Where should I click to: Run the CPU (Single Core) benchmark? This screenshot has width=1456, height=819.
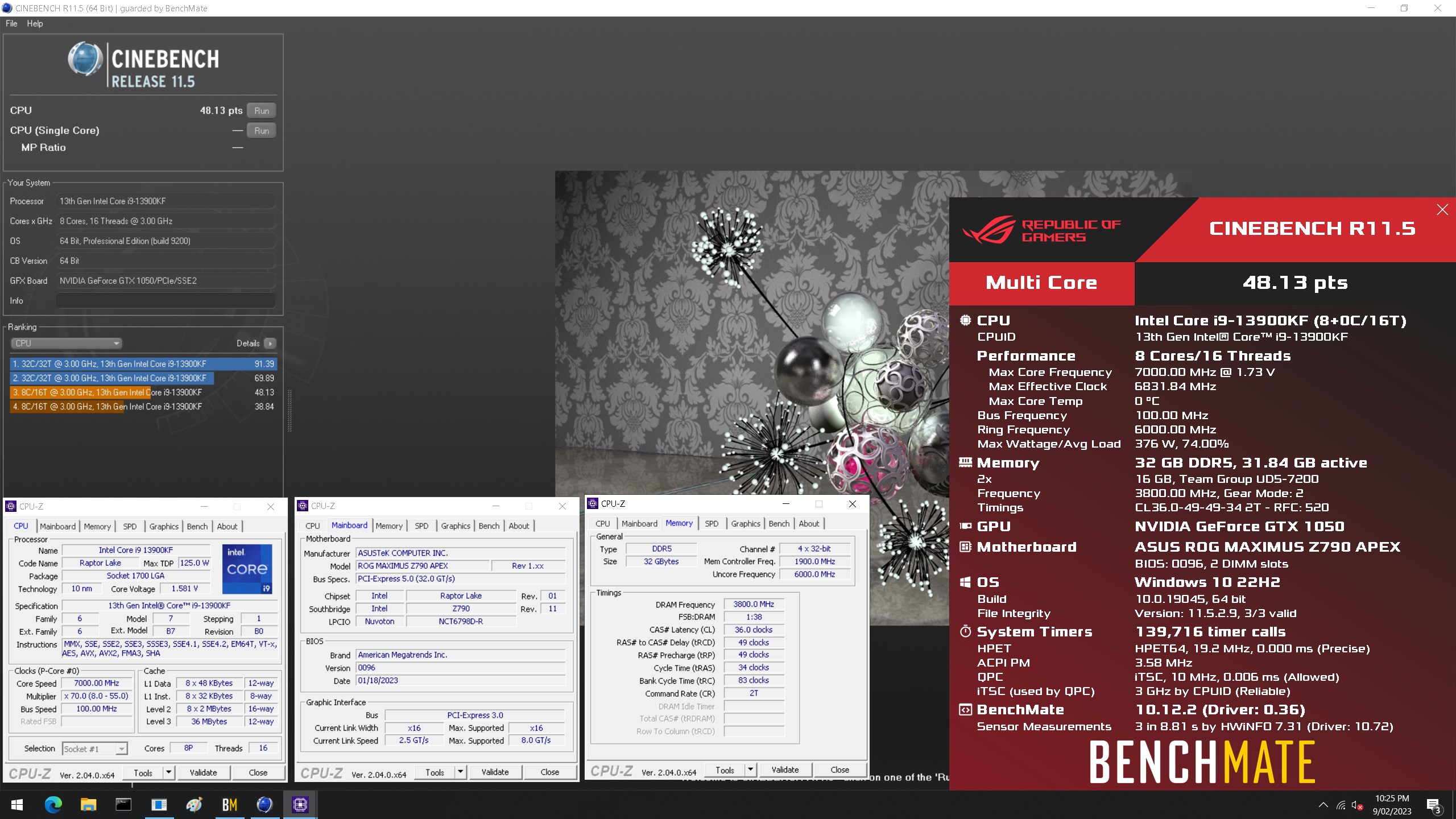click(262, 130)
